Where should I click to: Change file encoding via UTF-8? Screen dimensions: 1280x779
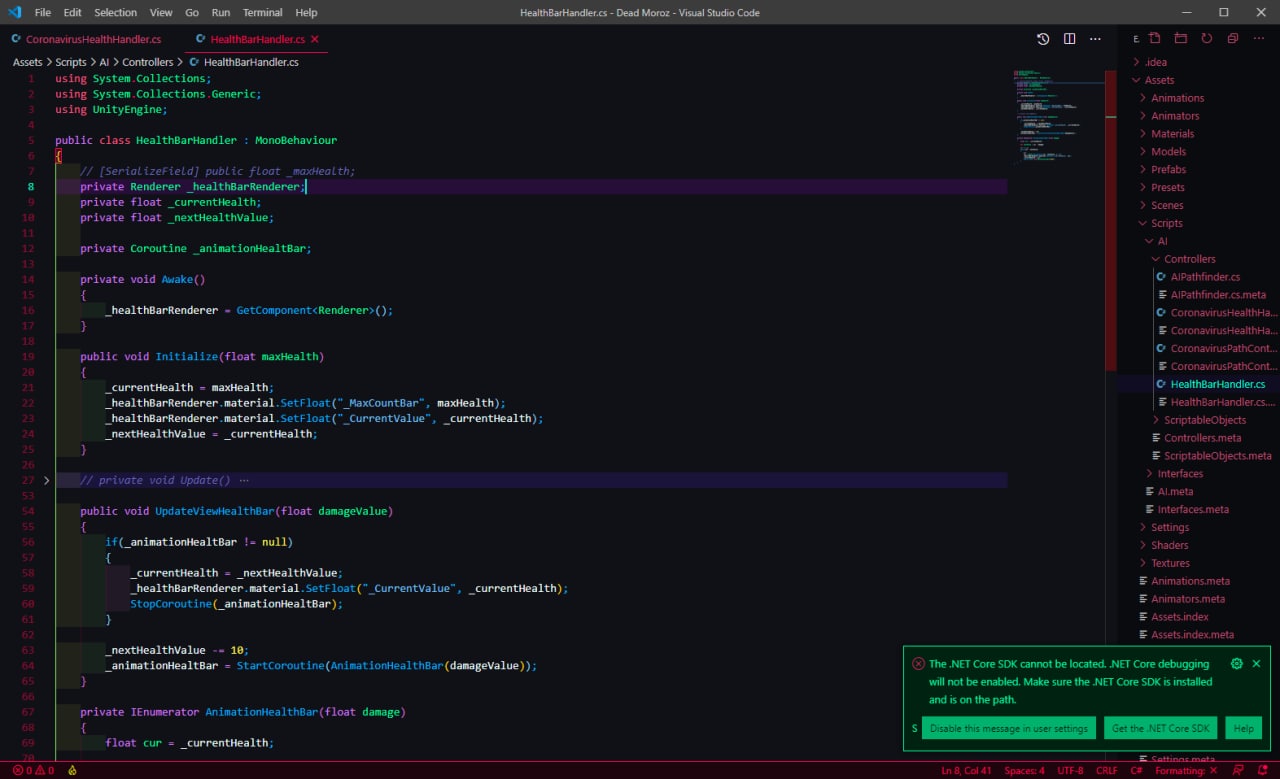coord(1070,771)
